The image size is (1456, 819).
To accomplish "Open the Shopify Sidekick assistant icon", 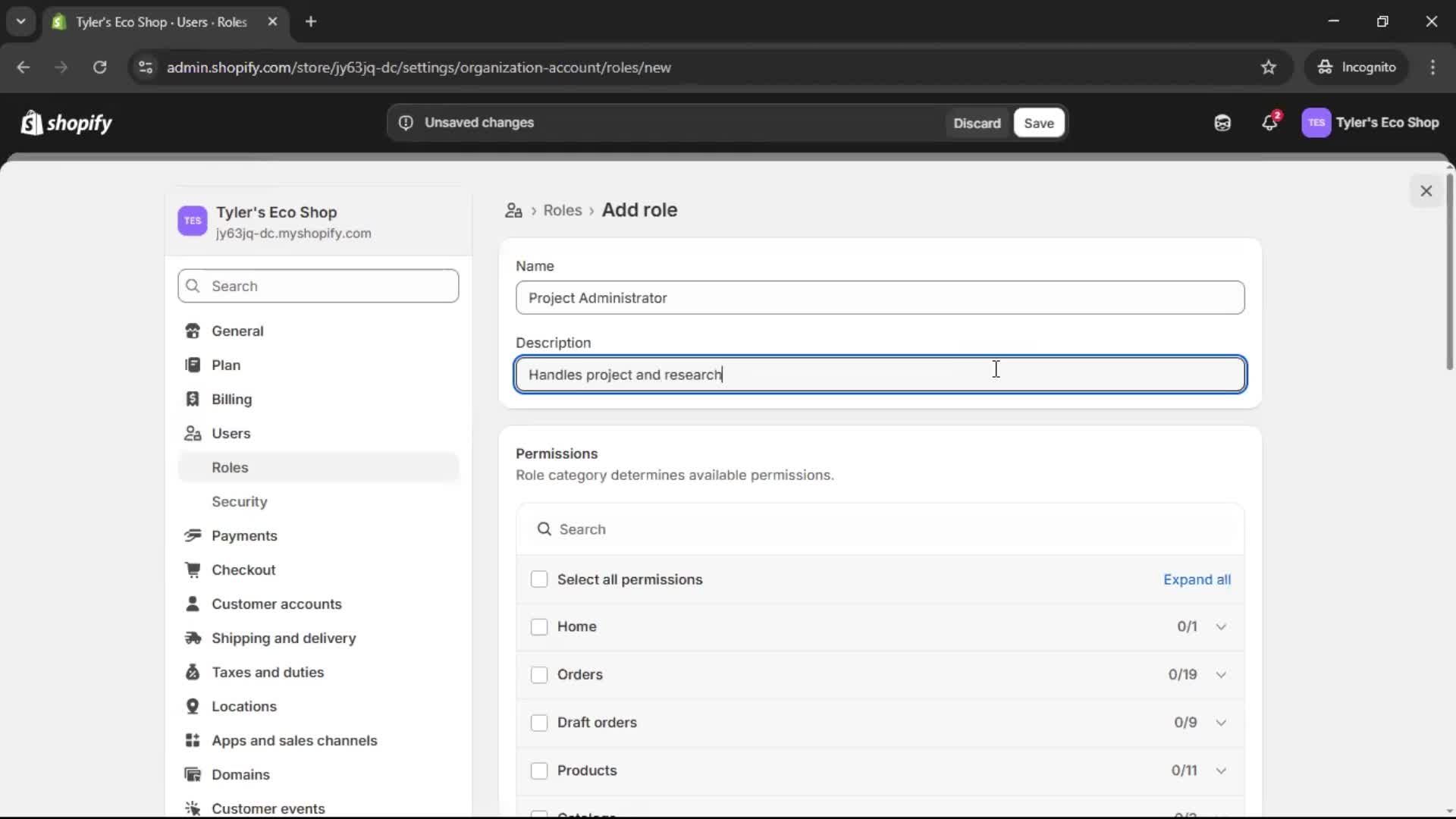I will [1222, 122].
